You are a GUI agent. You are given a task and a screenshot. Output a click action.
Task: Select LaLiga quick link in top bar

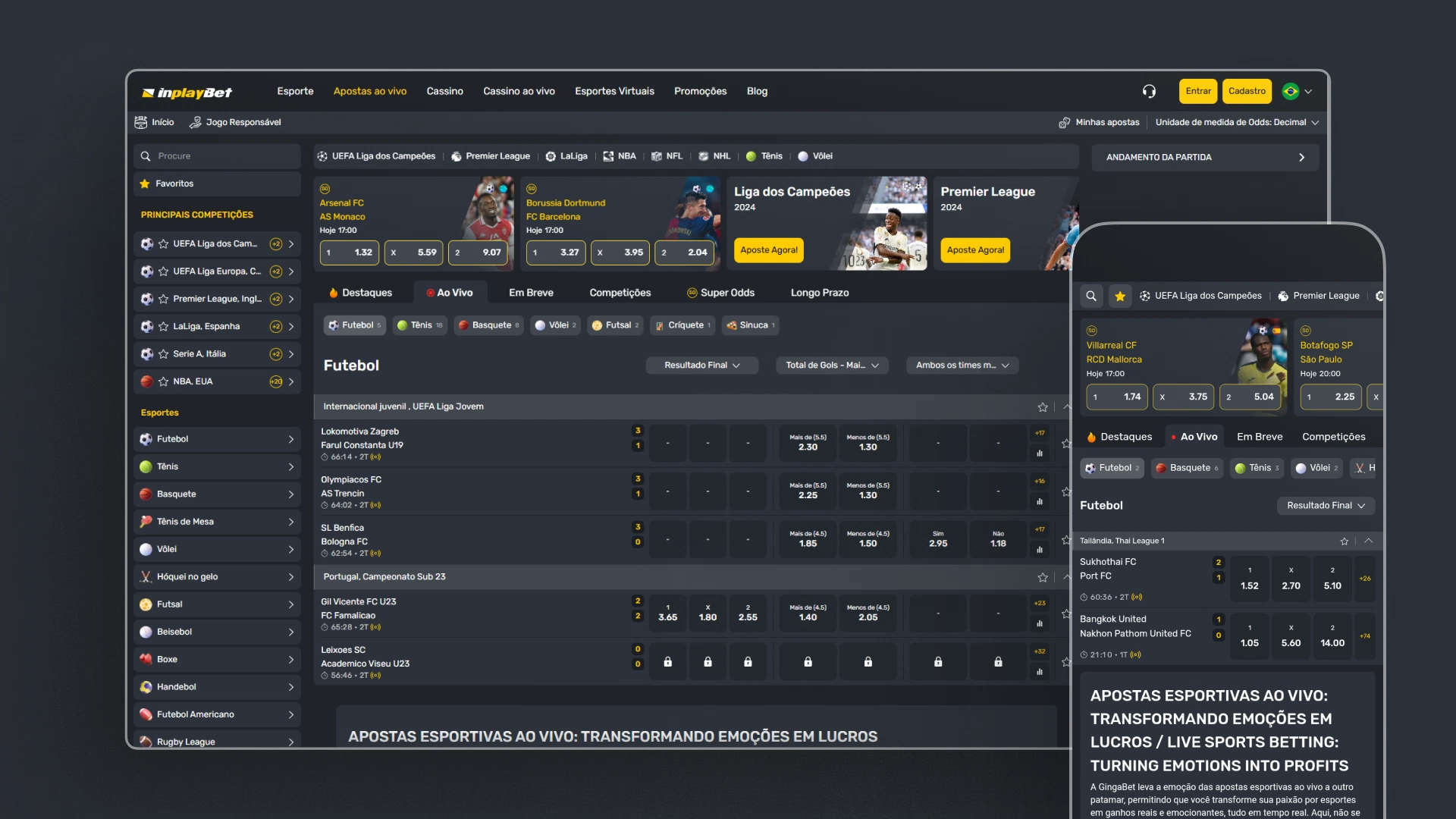click(x=566, y=156)
